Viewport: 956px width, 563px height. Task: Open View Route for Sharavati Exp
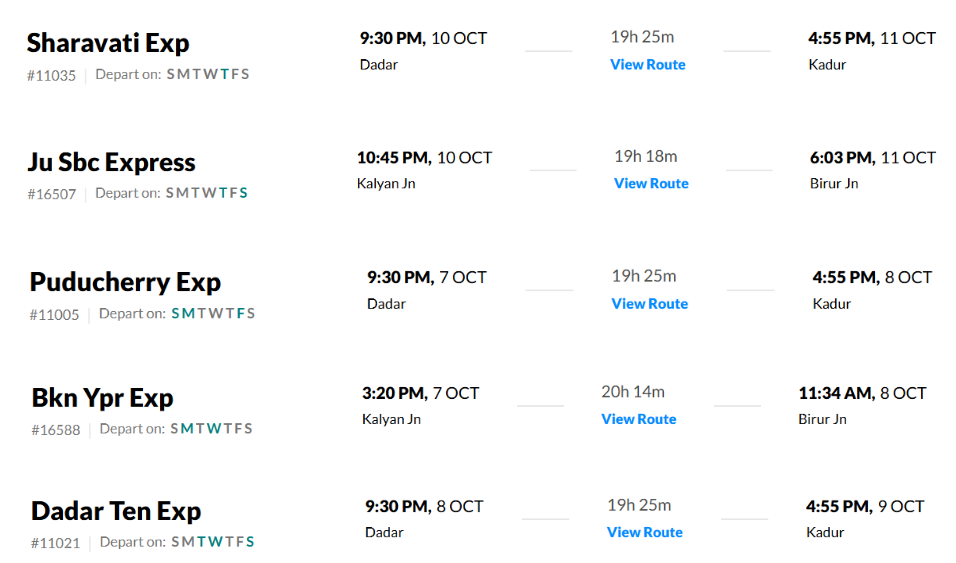coord(647,65)
